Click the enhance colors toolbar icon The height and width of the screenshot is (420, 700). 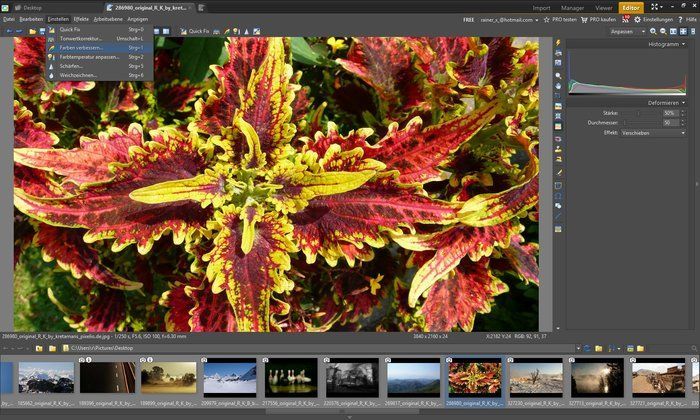(x=227, y=31)
